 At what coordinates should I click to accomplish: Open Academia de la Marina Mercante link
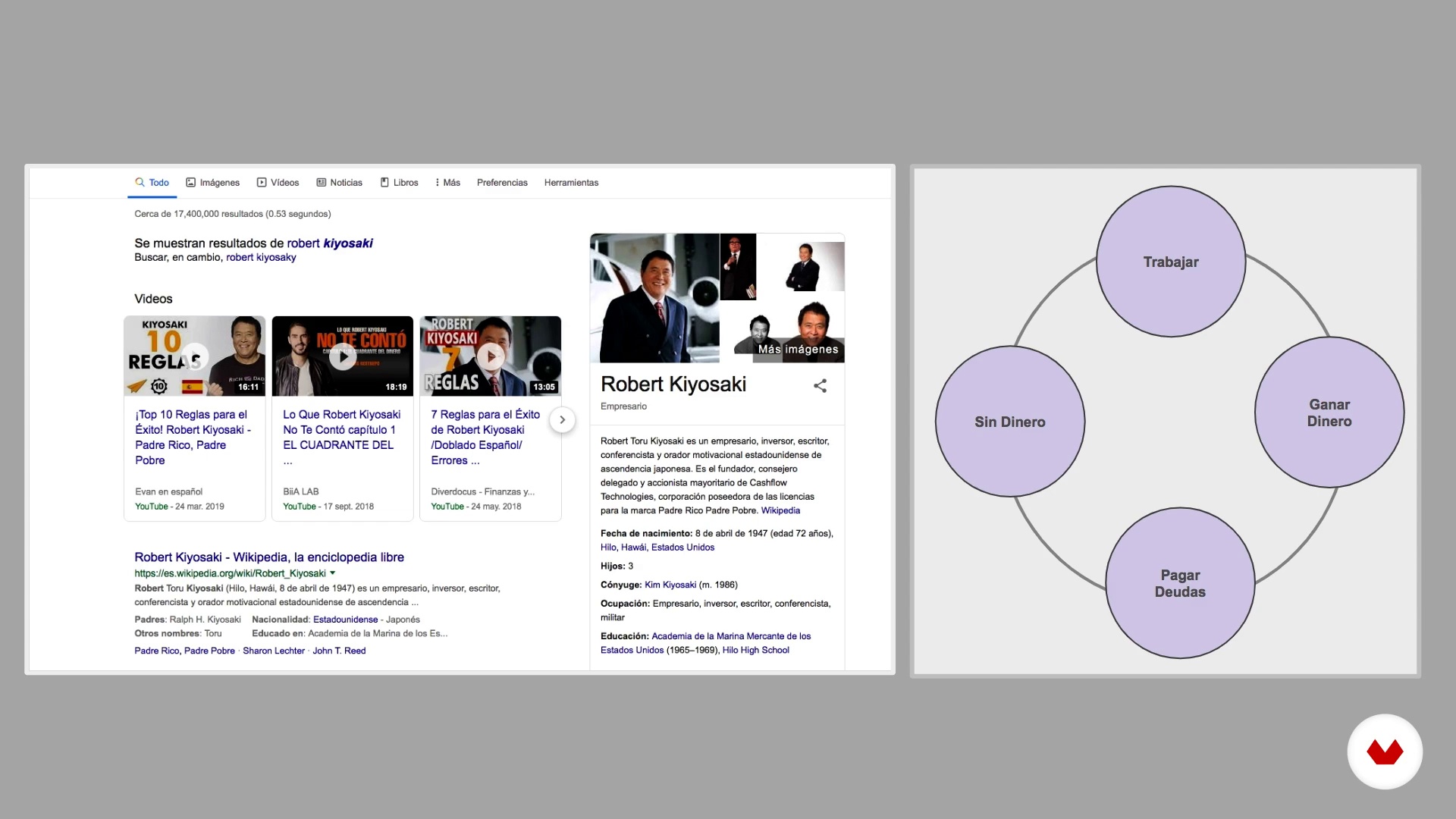[705, 643]
